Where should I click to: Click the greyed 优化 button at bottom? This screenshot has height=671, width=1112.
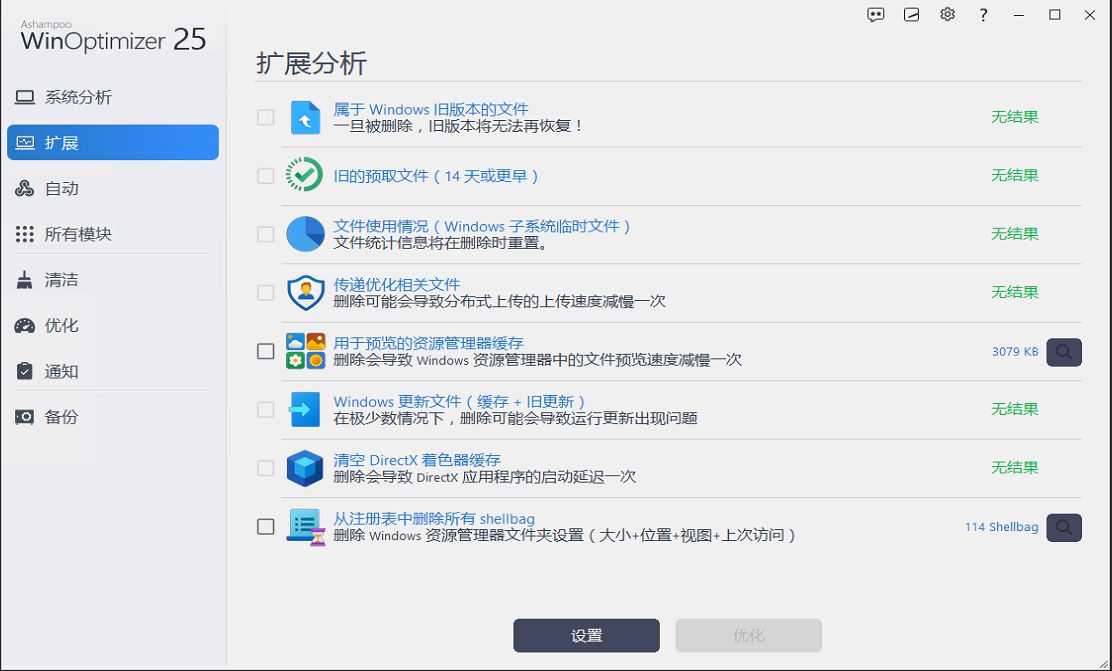(x=749, y=636)
